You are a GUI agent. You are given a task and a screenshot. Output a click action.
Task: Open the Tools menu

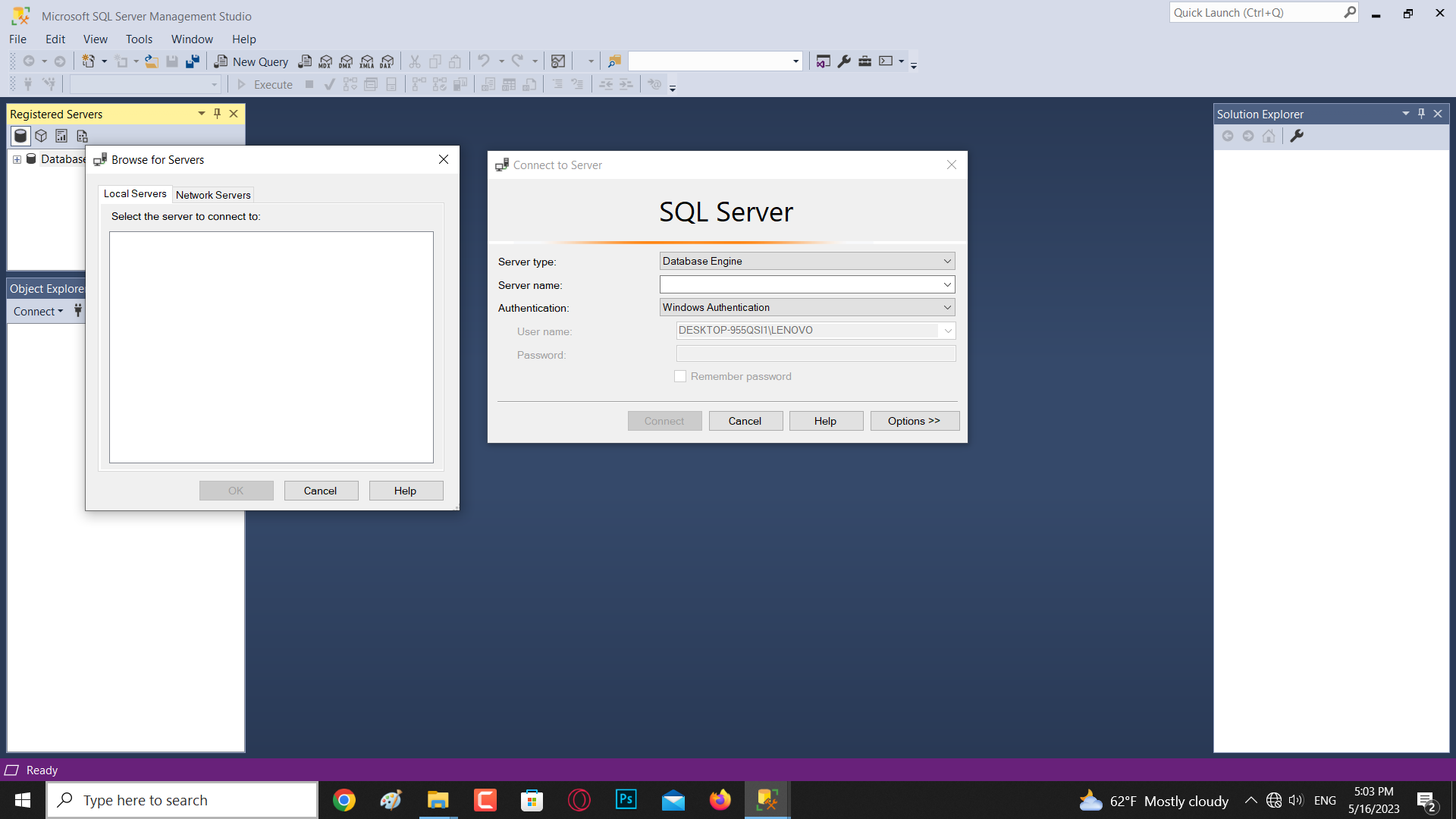click(x=139, y=39)
